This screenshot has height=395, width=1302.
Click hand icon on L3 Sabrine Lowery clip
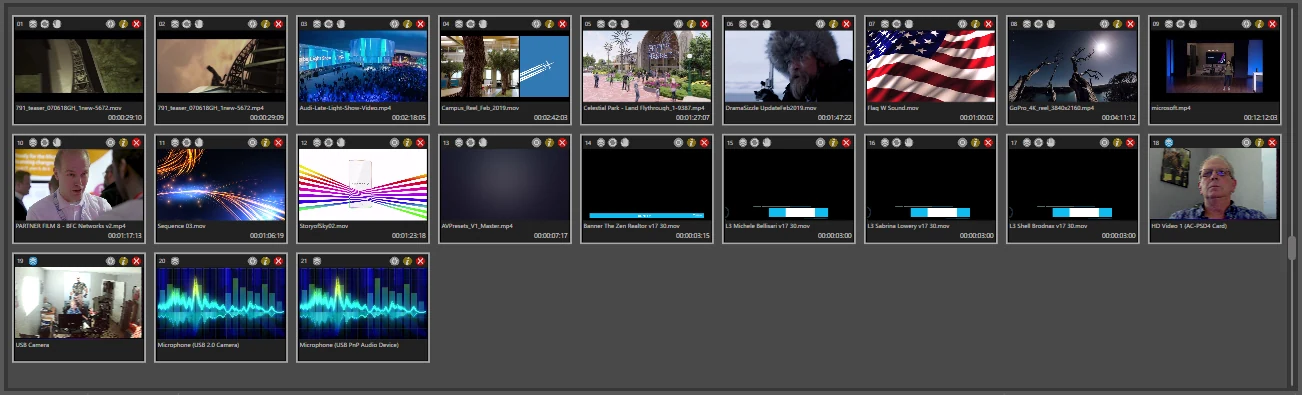click(x=909, y=143)
